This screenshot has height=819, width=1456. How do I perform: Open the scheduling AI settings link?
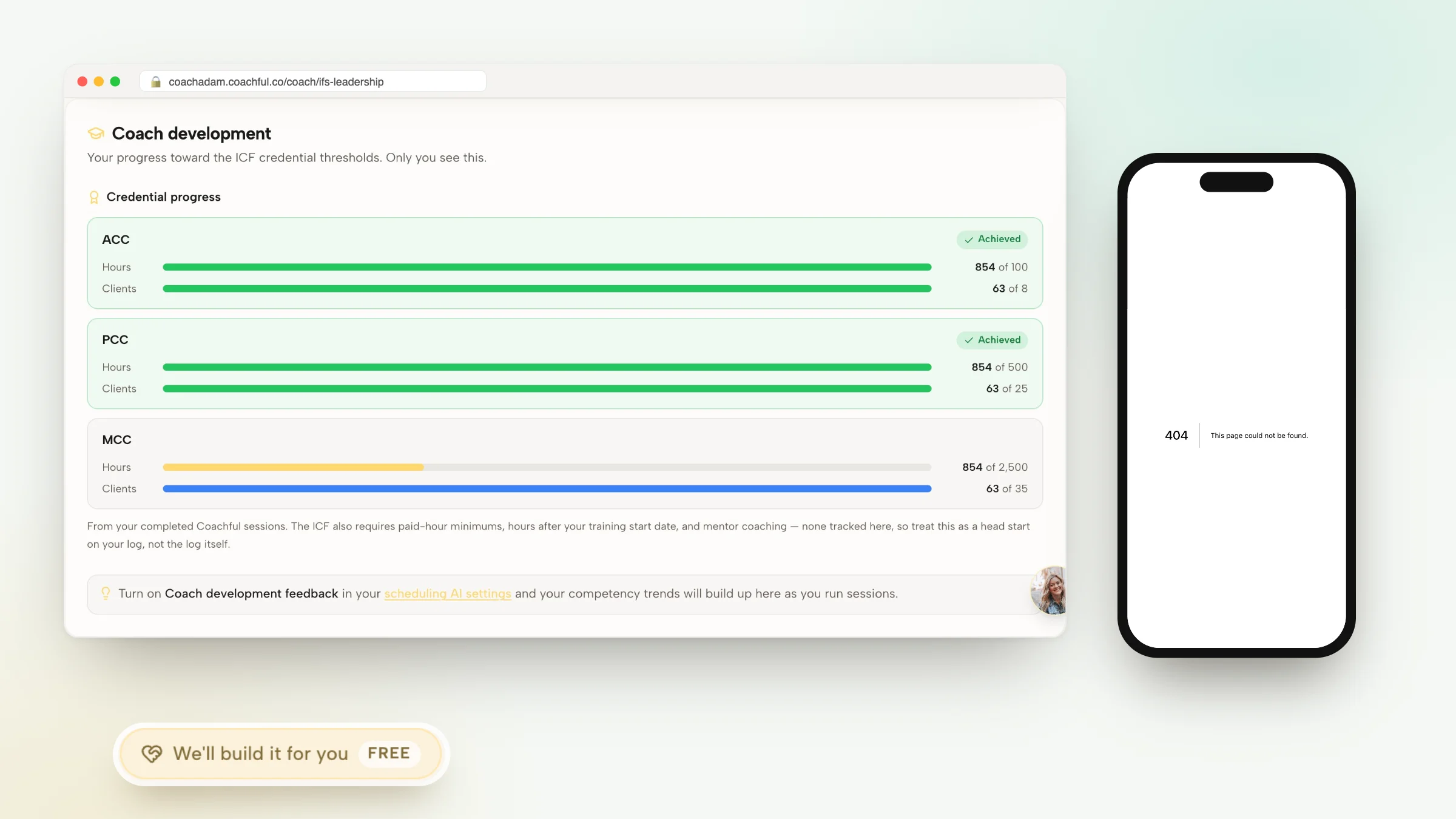coord(448,594)
